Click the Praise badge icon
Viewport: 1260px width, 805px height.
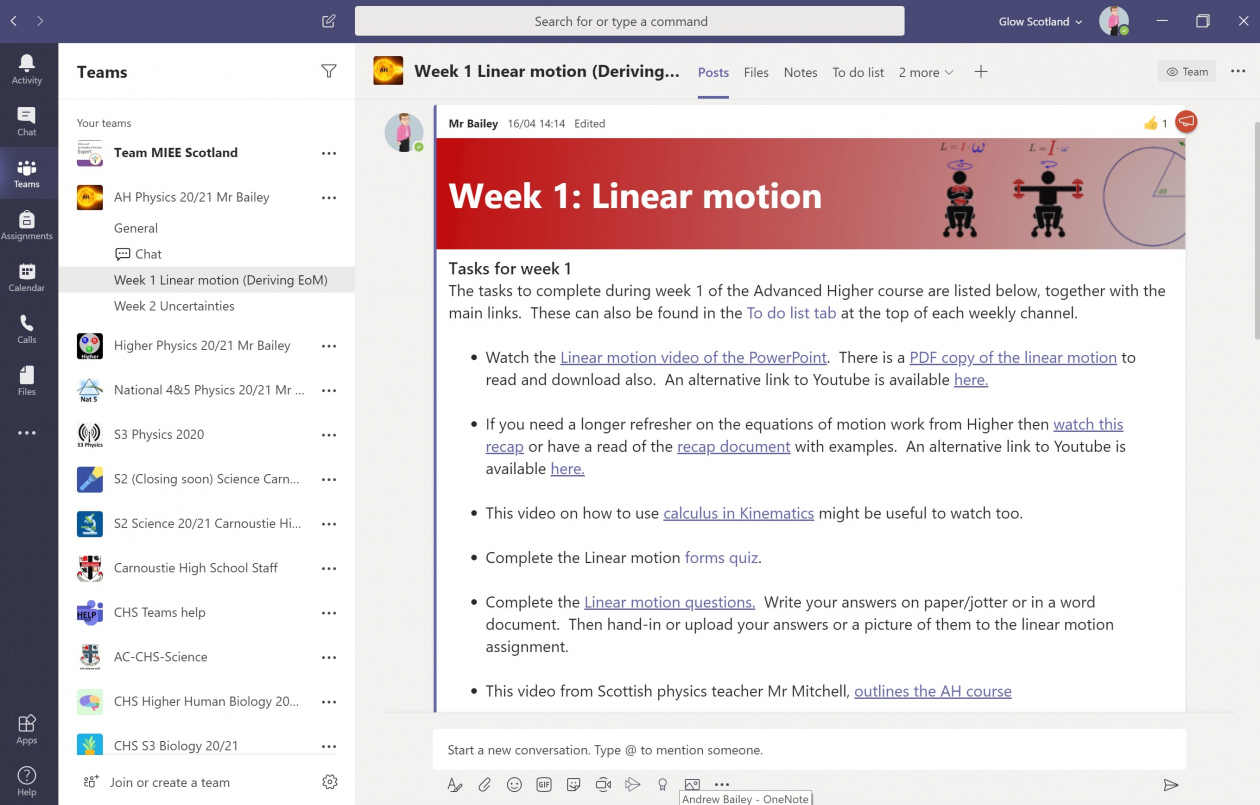[662, 785]
